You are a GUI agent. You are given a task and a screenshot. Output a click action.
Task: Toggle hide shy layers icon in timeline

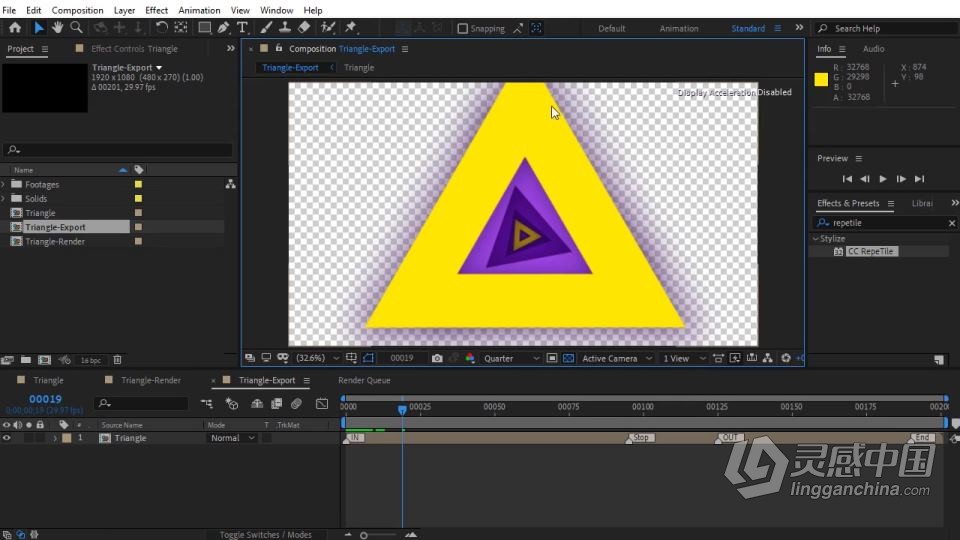(257, 403)
